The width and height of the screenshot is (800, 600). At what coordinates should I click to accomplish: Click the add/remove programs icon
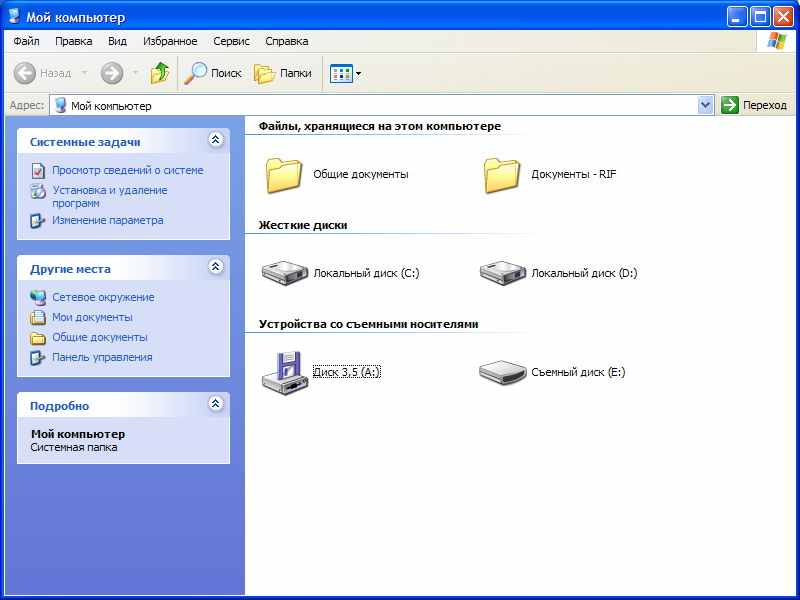click(x=38, y=191)
